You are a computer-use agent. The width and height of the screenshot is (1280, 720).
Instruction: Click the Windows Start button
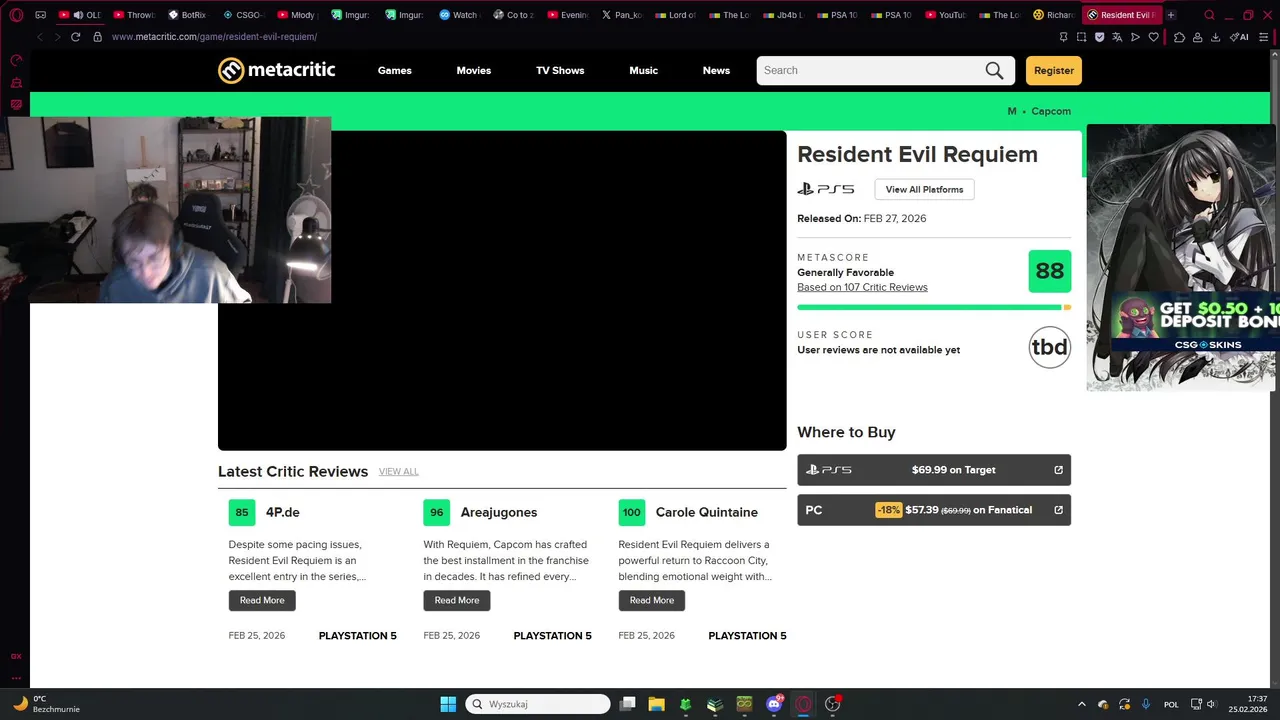pyautogui.click(x=448, y=704)
